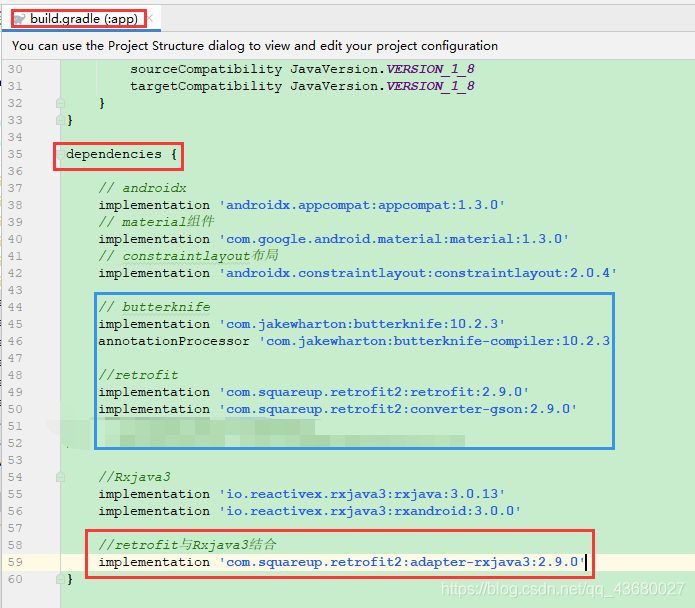
Task: Click the 'dependencies {' declaration
Action: click(x=121, y=154)
